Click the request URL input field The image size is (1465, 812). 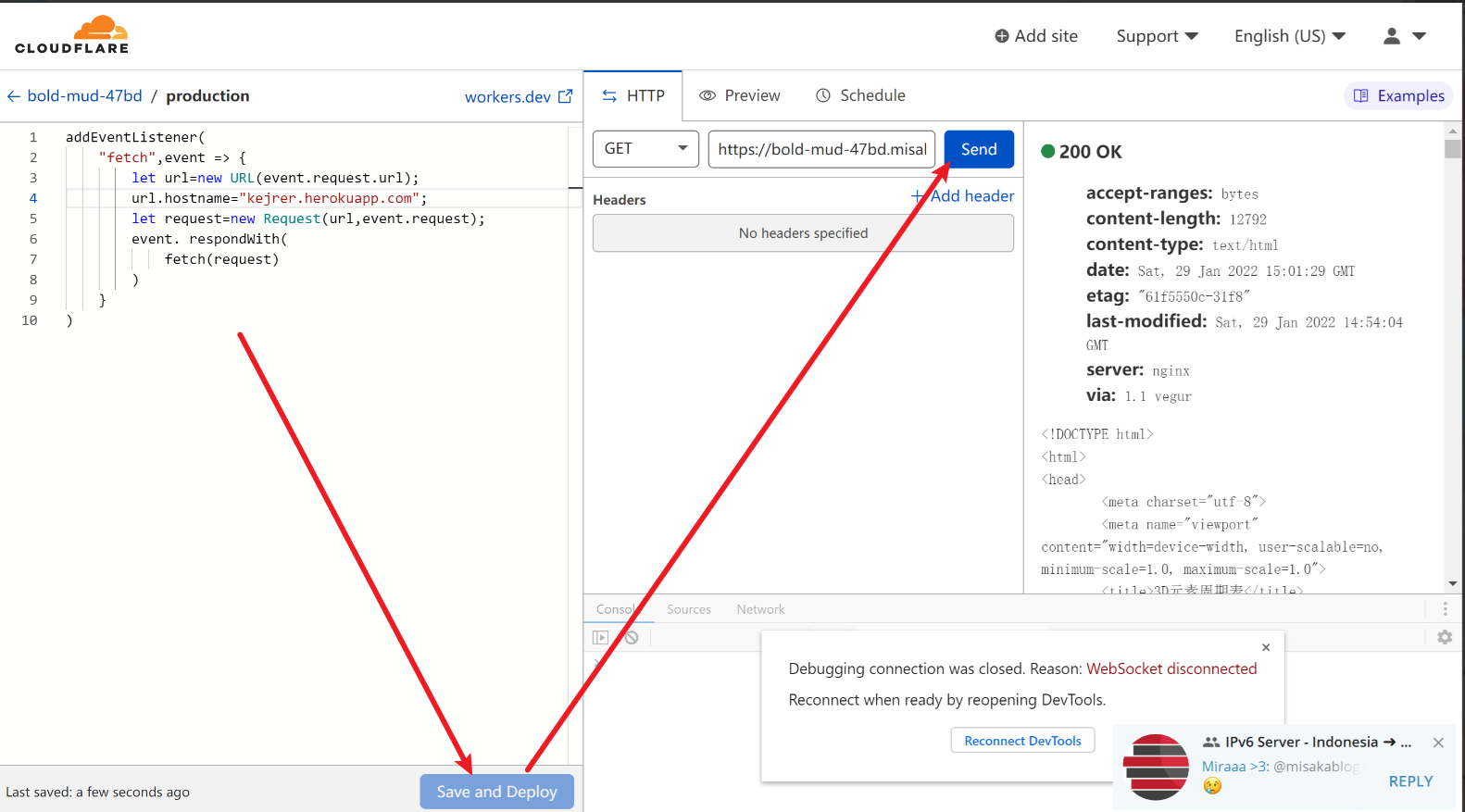822,149
